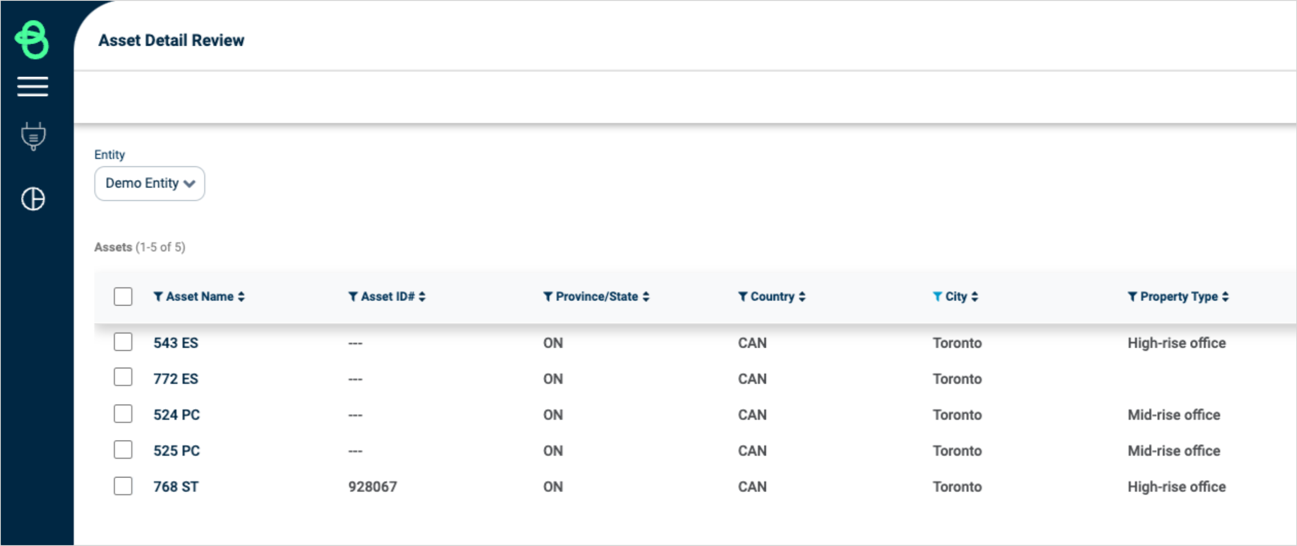Check the box for asset 543 ES

click(123, 342)
